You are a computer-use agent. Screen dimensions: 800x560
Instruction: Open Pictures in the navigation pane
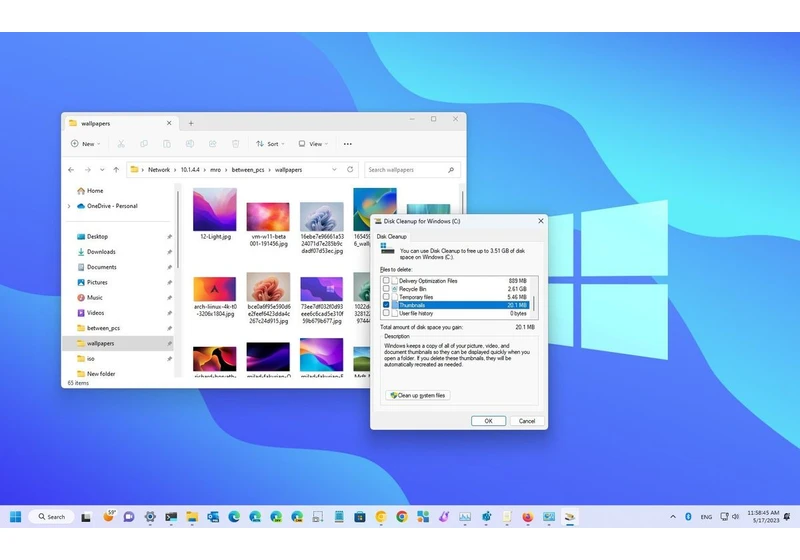pyautogui.click(x=97, y=282)
